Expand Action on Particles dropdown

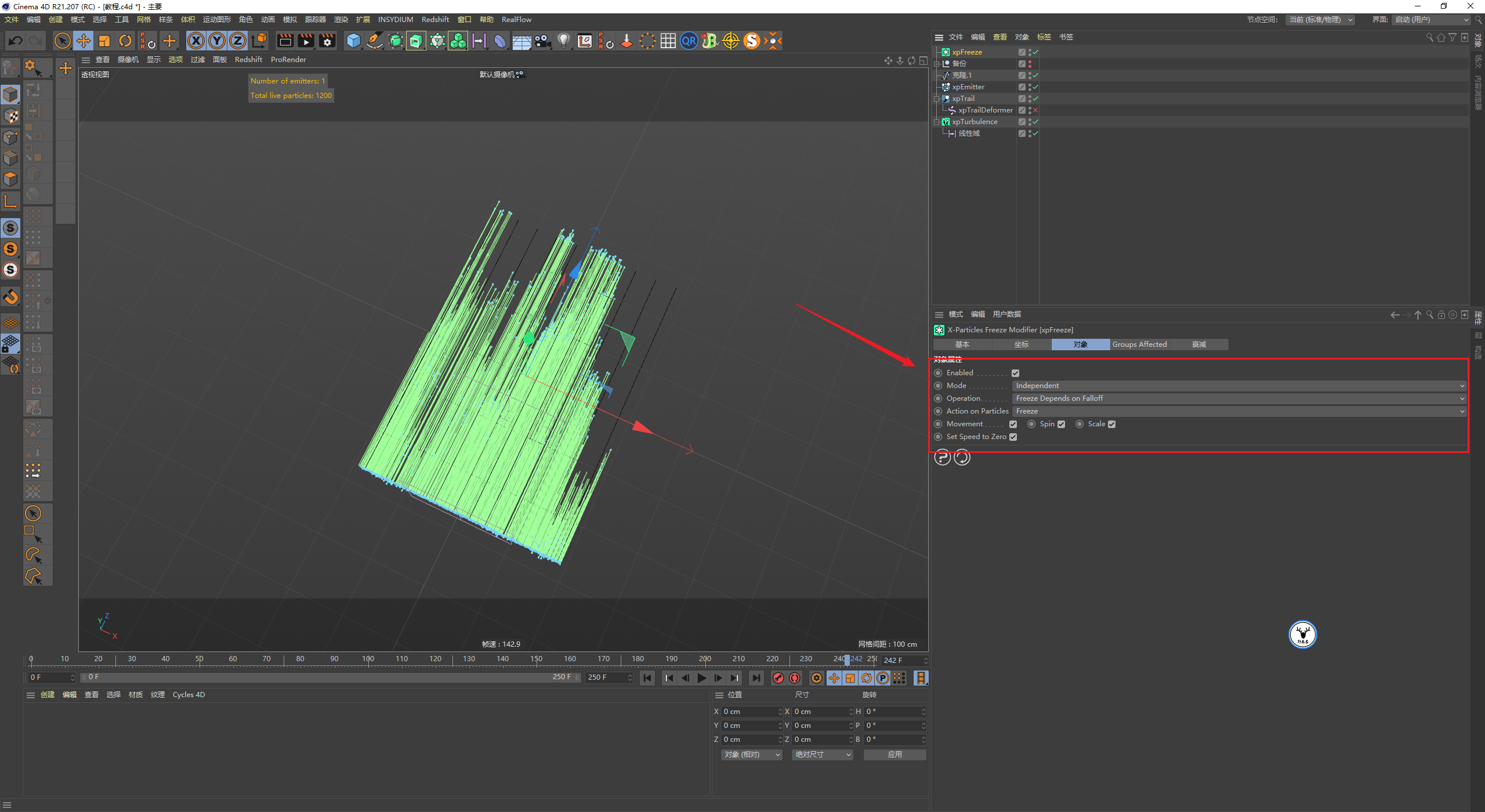[x=1238, y=411]
